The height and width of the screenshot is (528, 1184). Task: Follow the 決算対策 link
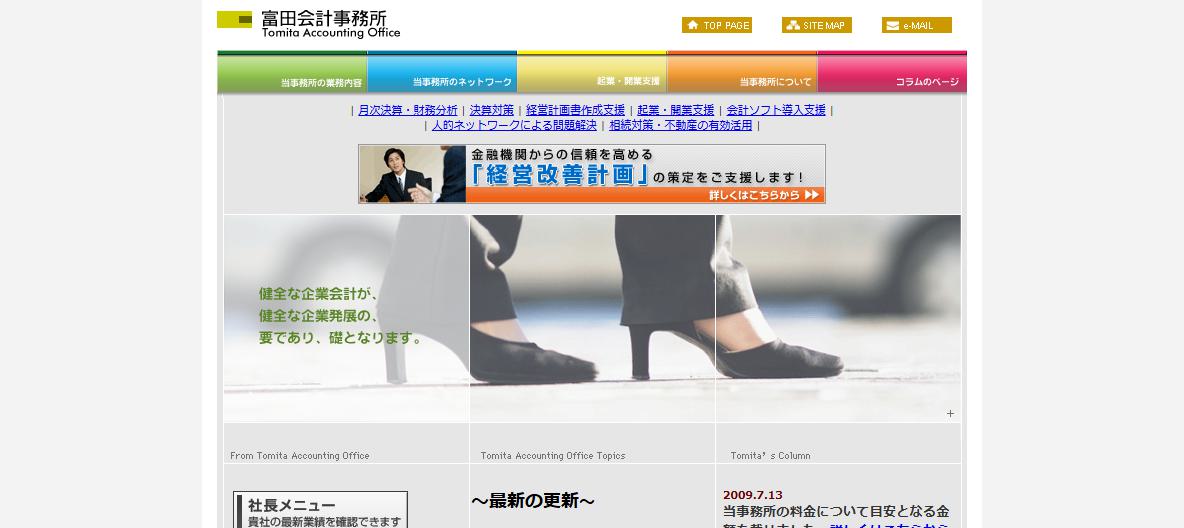492,110
